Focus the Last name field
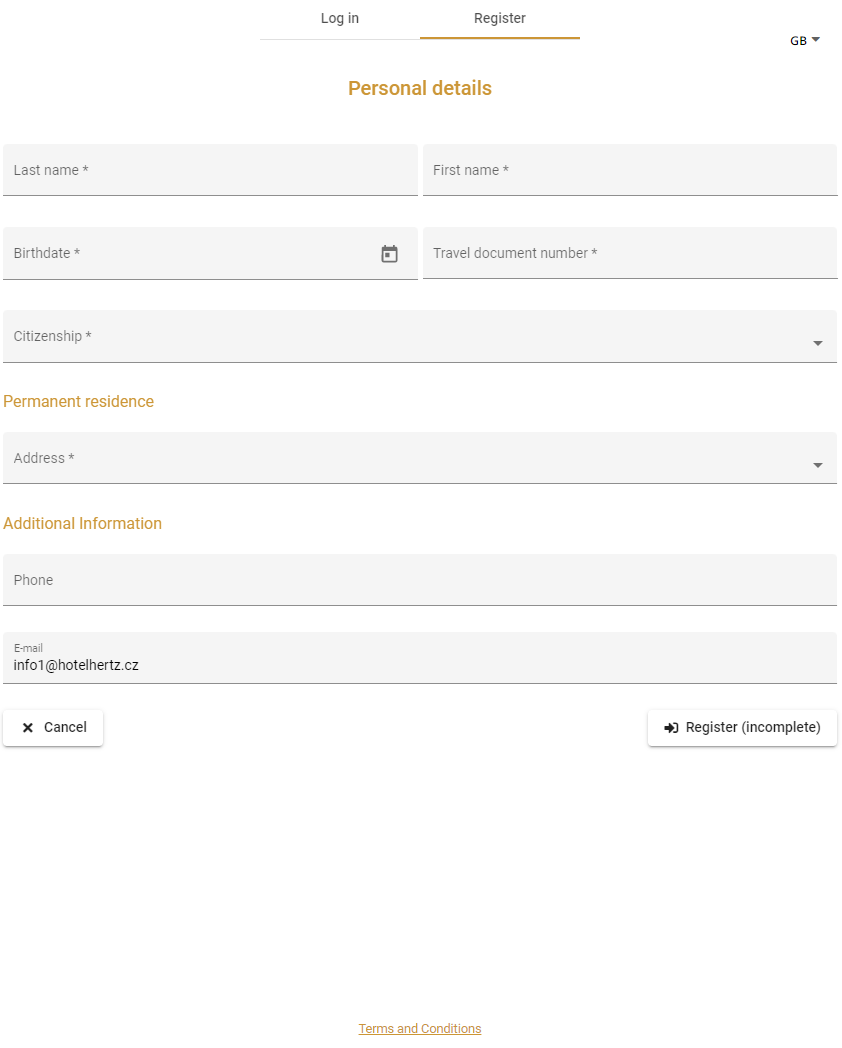Screen dimensions: 842x1048 (210, 170)
